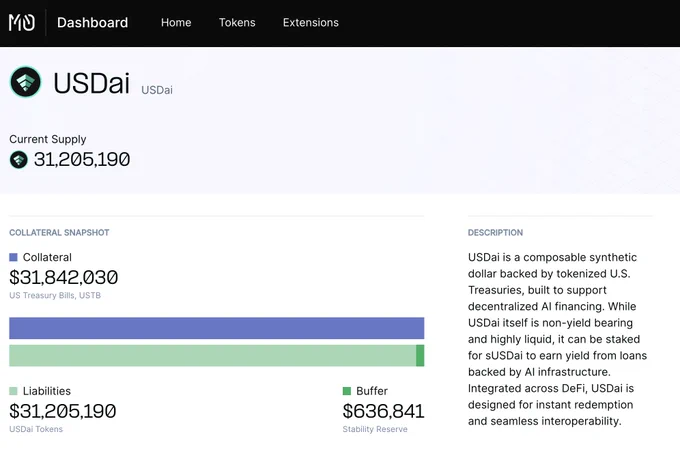Click the light green liabilities bar segment
680x460 pixels.
point(212,356)
